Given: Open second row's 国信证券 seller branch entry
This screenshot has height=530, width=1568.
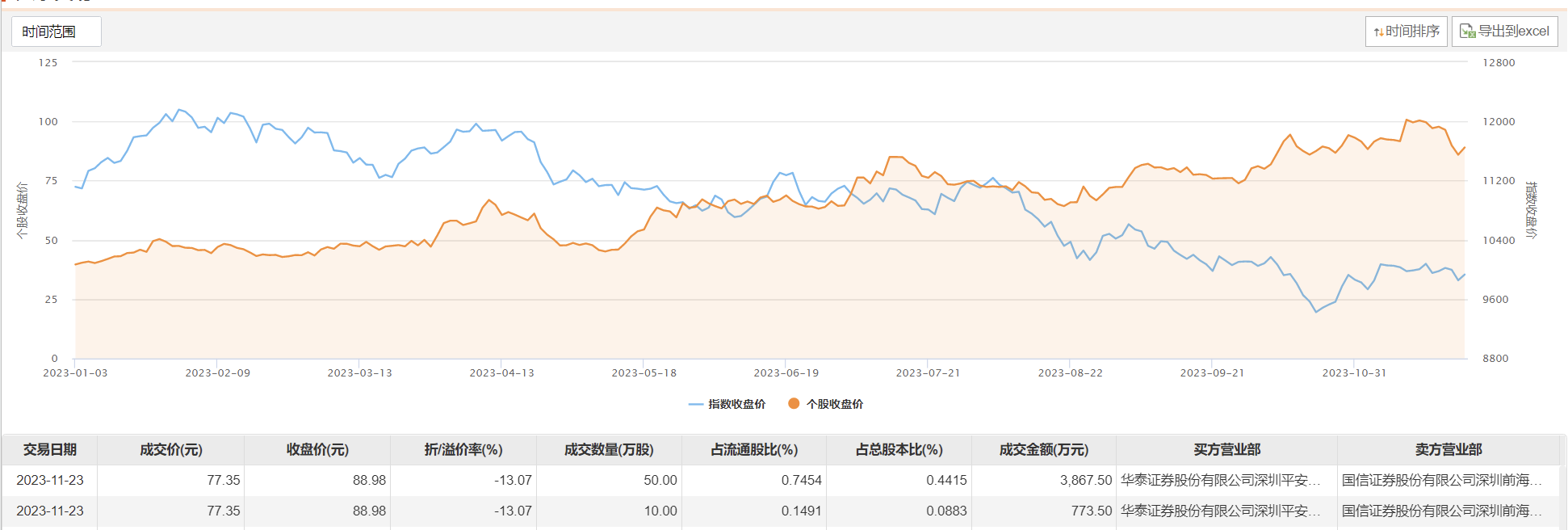Looking at the screenshot, I should (x=1441, y=511).
